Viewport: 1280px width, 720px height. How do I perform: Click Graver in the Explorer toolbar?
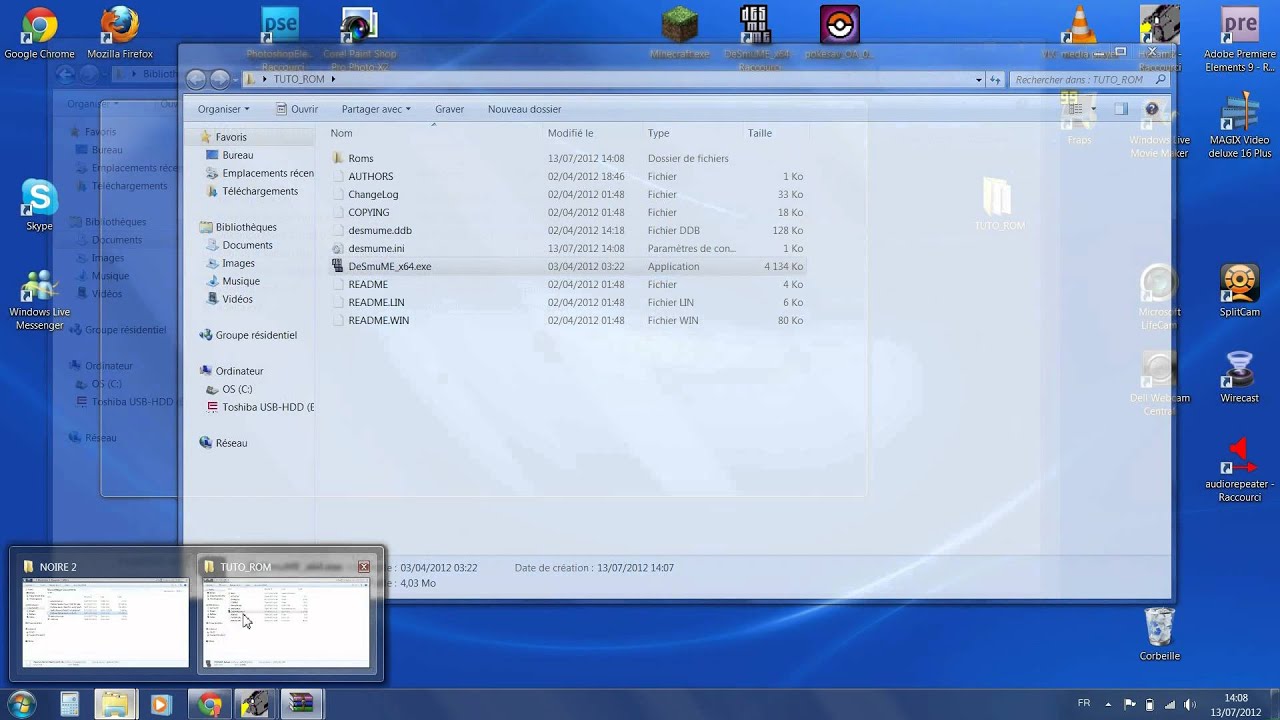pyautogui.click(x=449, y=109)
